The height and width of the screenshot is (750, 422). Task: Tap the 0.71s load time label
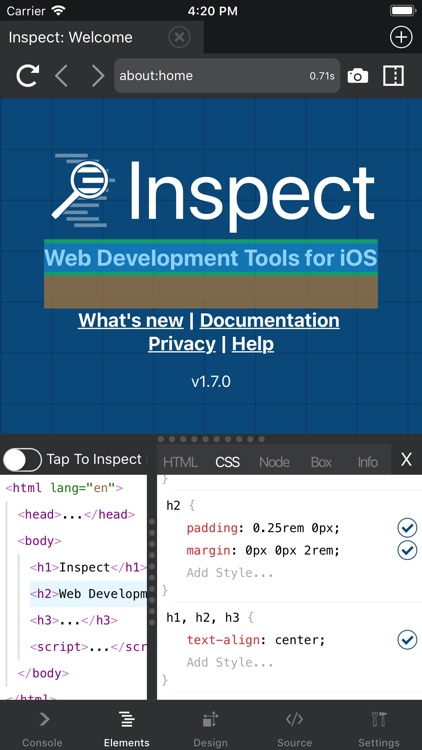tap(322, 76)
